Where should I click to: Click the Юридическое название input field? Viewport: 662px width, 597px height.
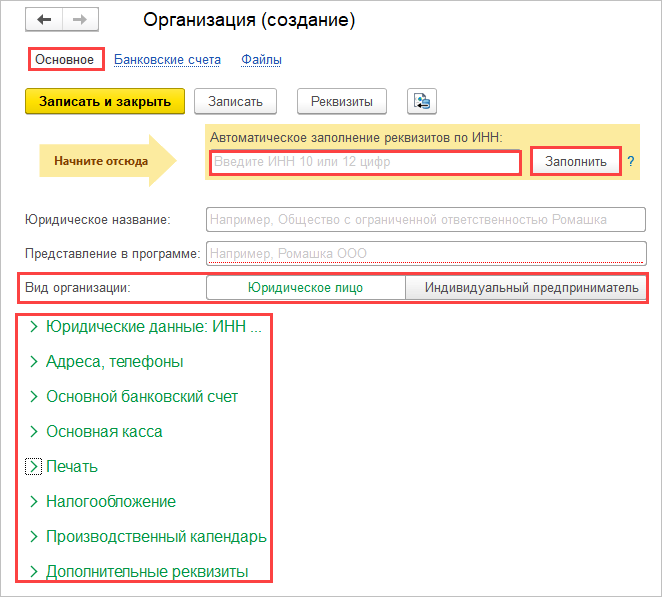pos(426,220)
